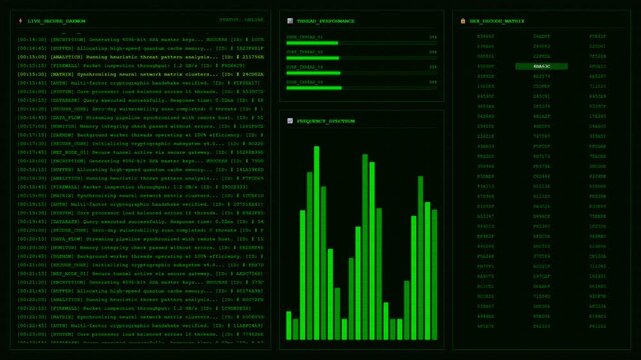Viewport: 641px width, 360px height.
Task: Click the tallest bar in the frequency spectrum
Action: tap(316, 243)
